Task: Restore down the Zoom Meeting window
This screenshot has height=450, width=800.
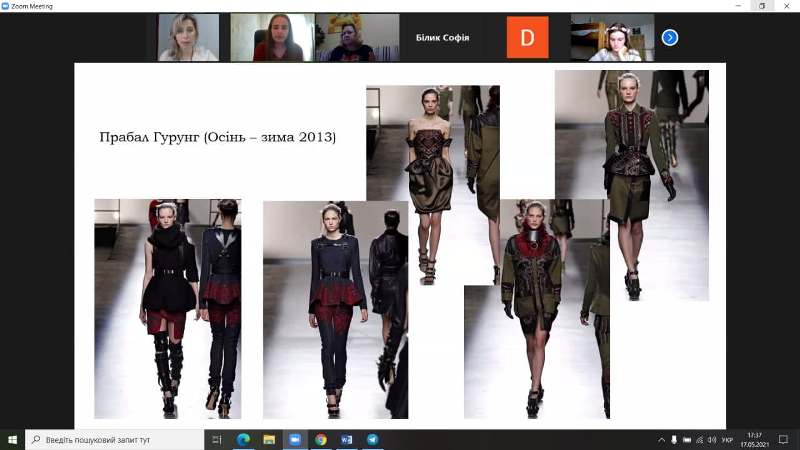Action: pyautogui.click(x=762, y=6)
